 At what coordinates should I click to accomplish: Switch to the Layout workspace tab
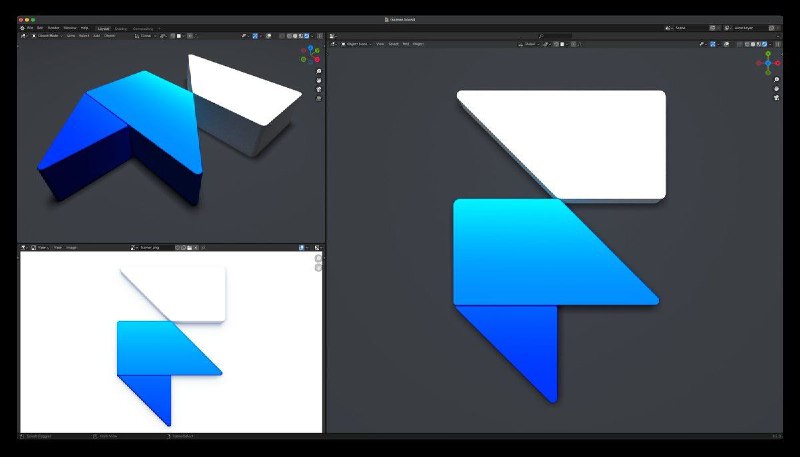pyautogui.click(x=103, y=27)
